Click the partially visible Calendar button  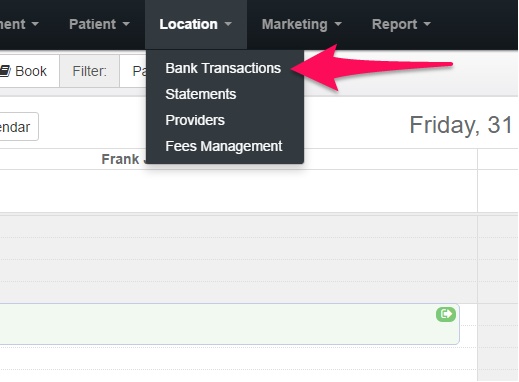click(16, 127)
